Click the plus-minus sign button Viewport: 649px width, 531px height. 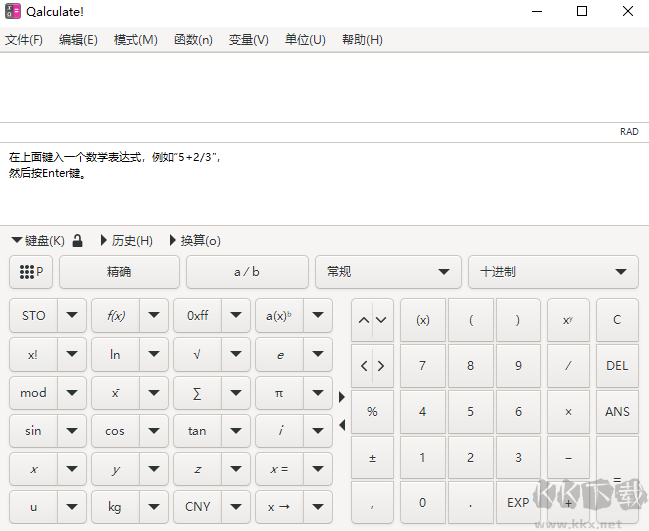pos(372,458)
